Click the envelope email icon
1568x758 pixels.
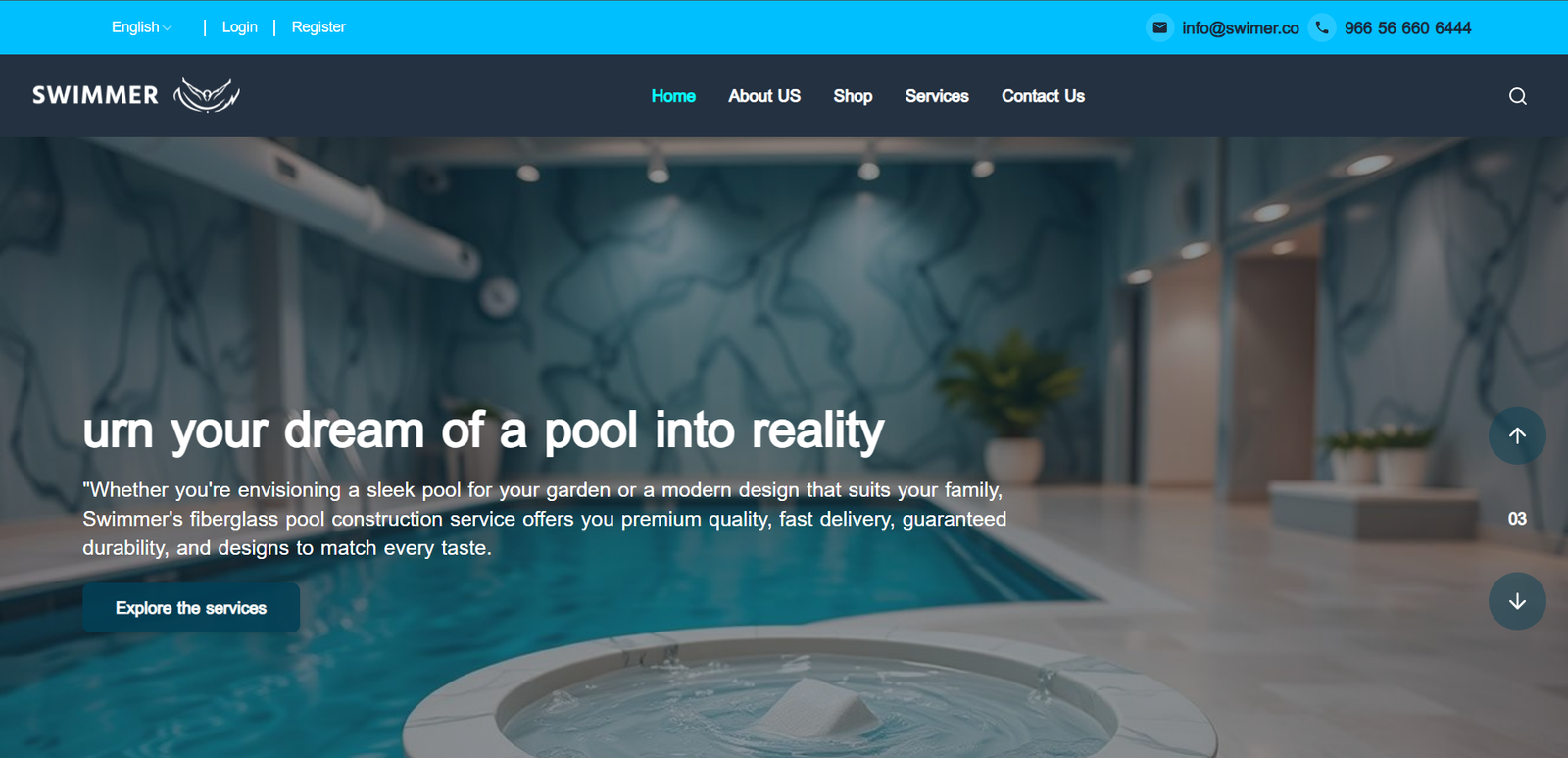click(1159, 27)
